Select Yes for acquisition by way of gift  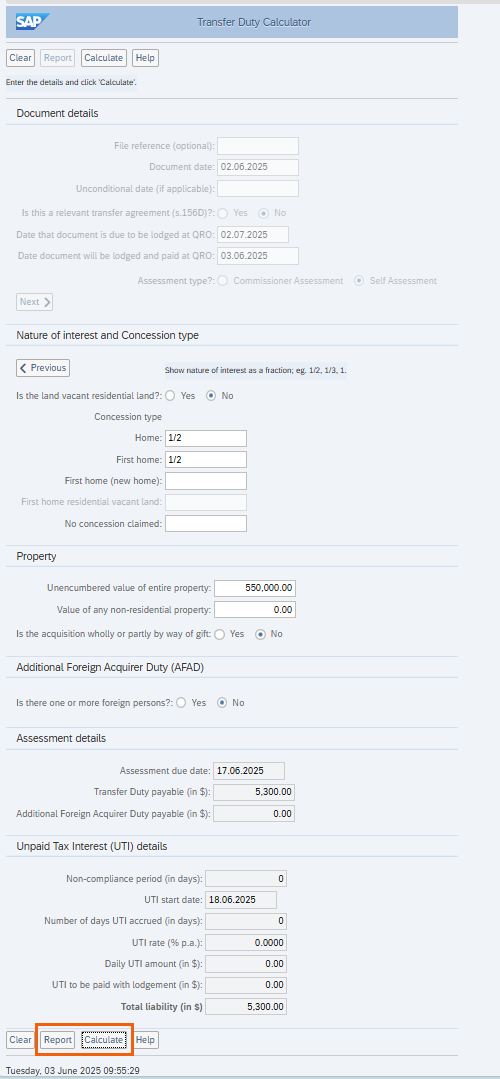click(x=219, y=634)
